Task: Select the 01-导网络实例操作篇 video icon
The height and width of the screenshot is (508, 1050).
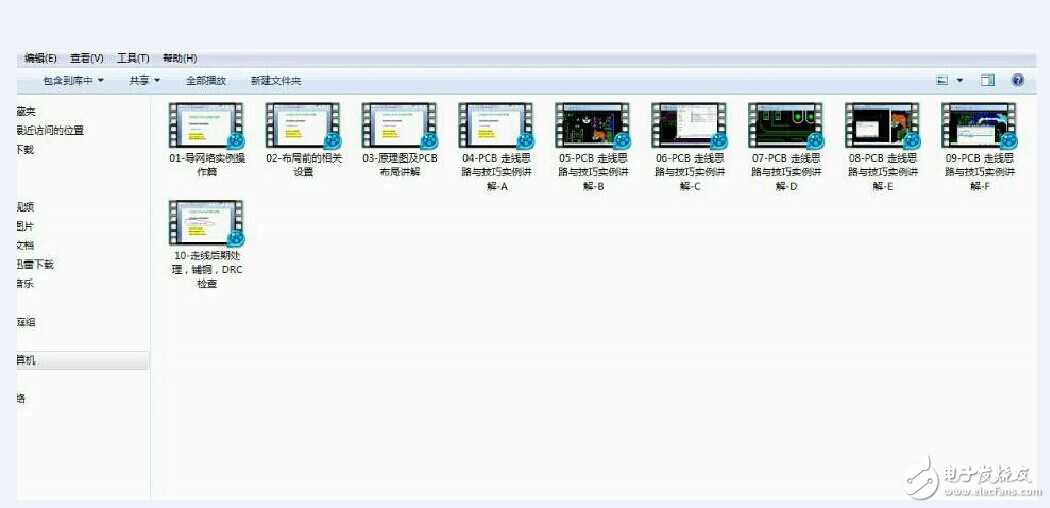Action: pos(206,125)
